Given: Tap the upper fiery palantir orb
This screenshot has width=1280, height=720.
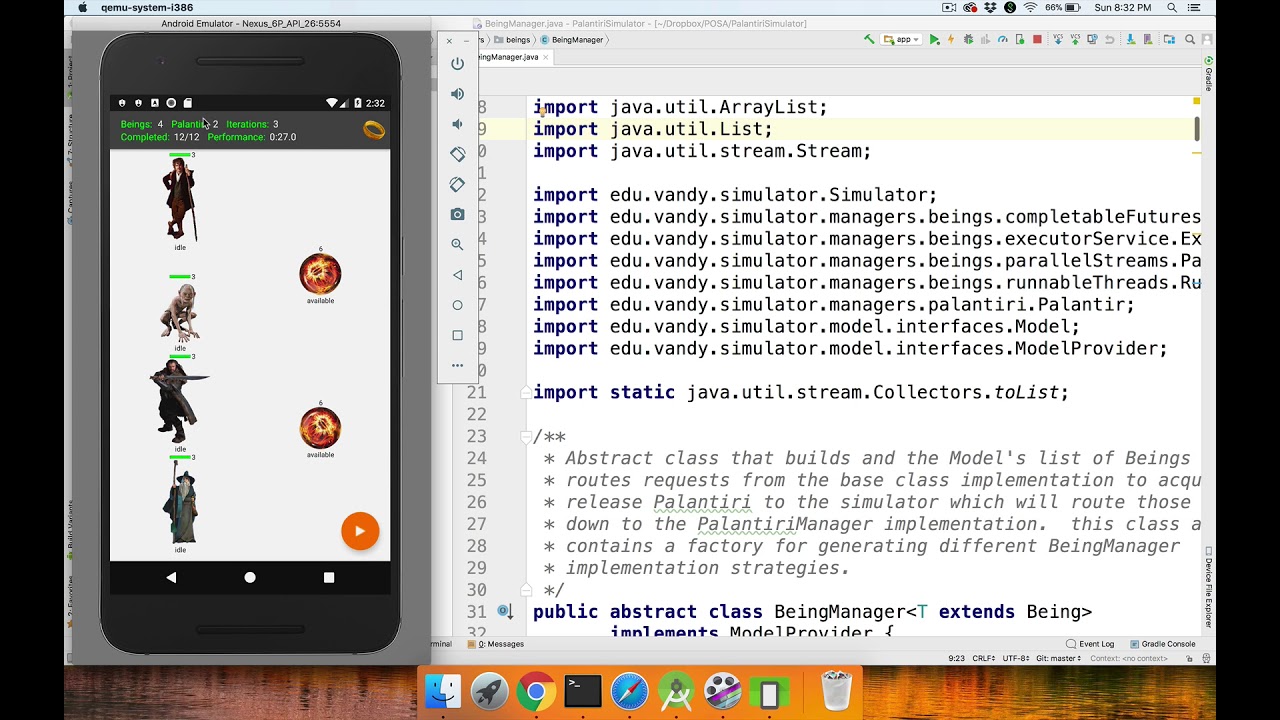Looking at the screenshot, I should coord(320,274).
